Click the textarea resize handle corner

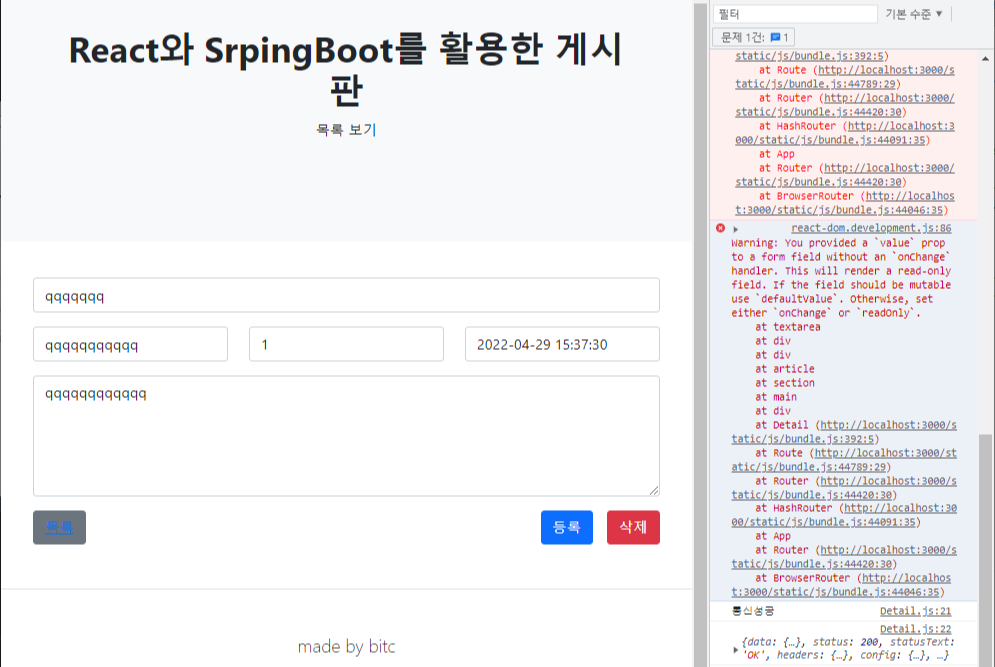(x=654, y=490)
